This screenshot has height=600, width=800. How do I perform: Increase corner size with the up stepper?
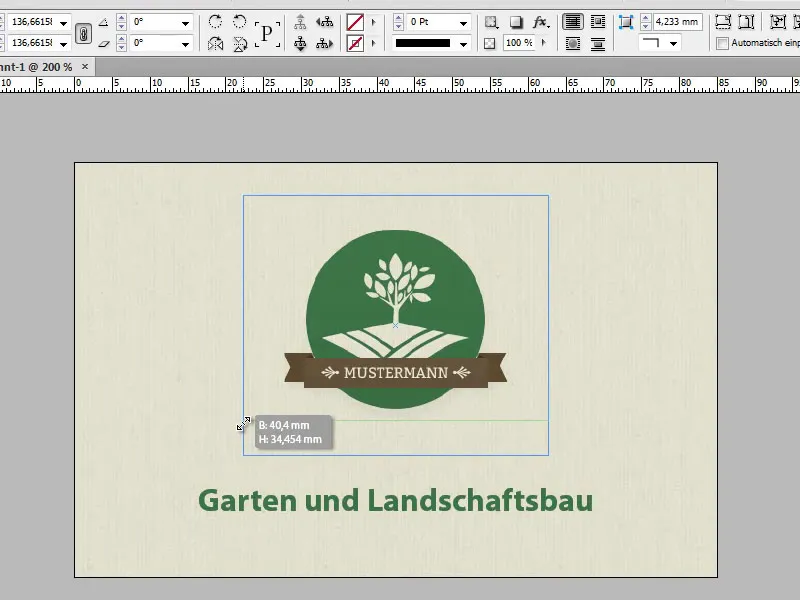[645, 18]
